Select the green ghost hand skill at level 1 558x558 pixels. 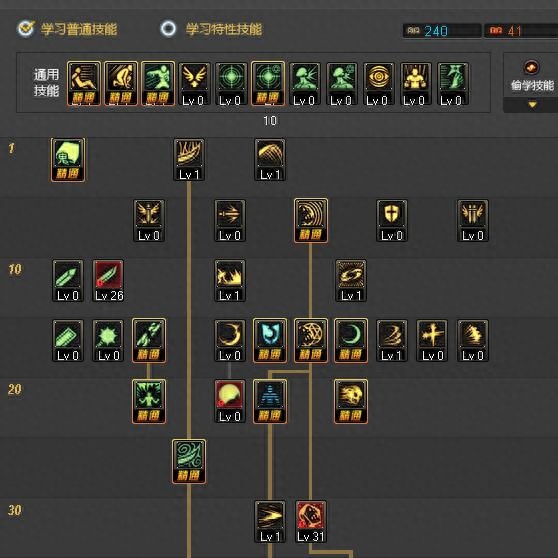68,160
